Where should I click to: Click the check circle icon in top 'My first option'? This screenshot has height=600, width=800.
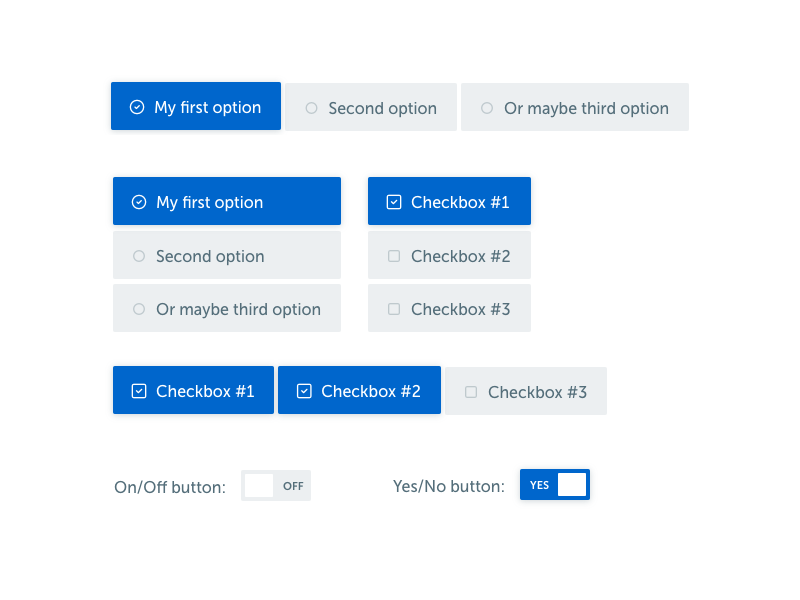click(137, 106)
